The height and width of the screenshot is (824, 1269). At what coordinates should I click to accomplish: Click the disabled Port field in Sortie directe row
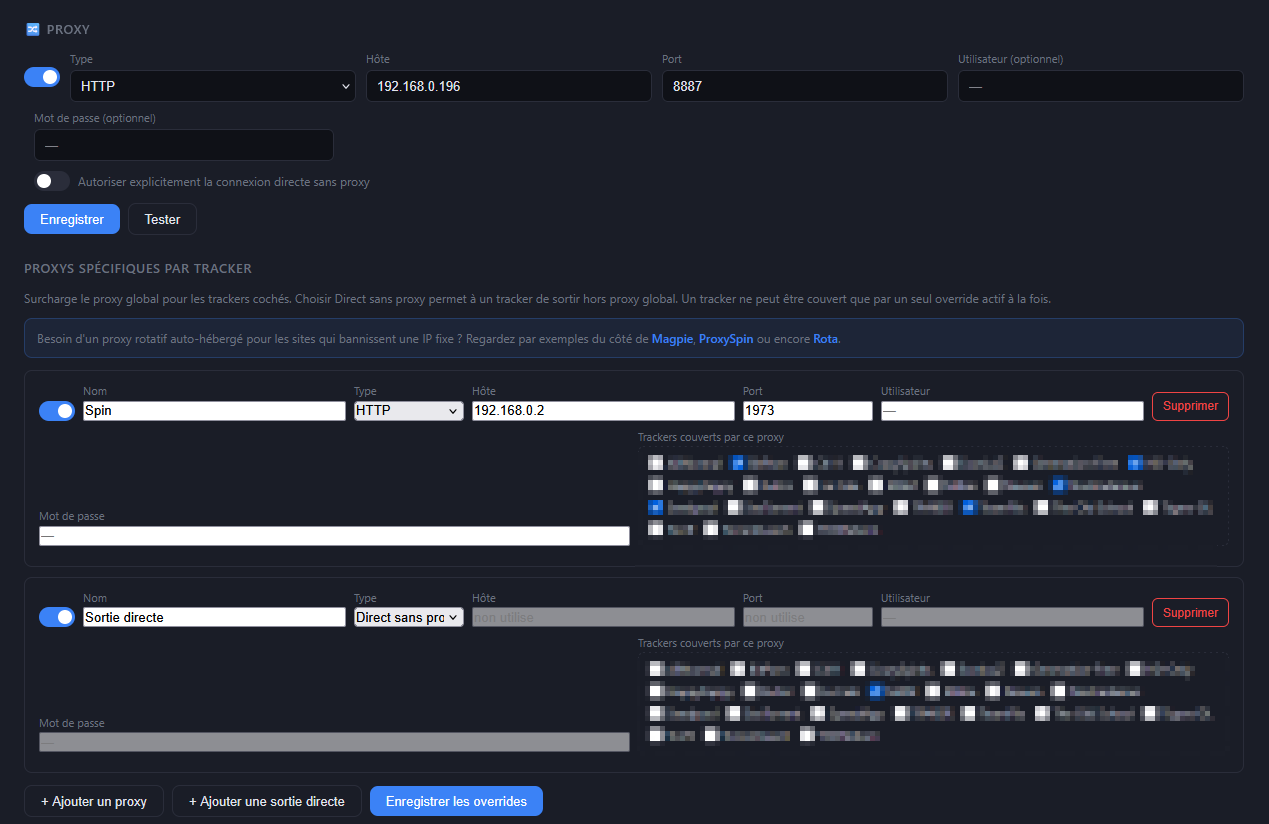808,617
